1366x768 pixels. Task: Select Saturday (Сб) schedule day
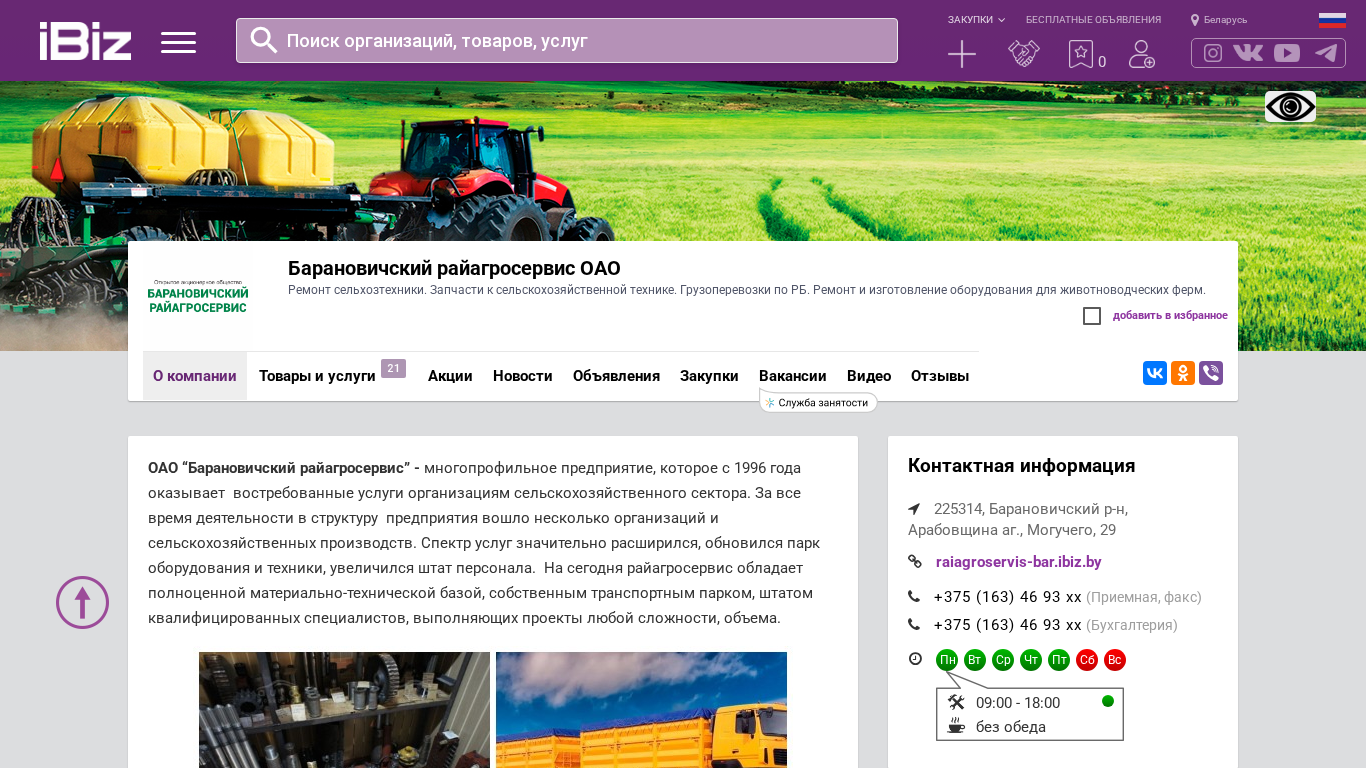click(1087, 660)
